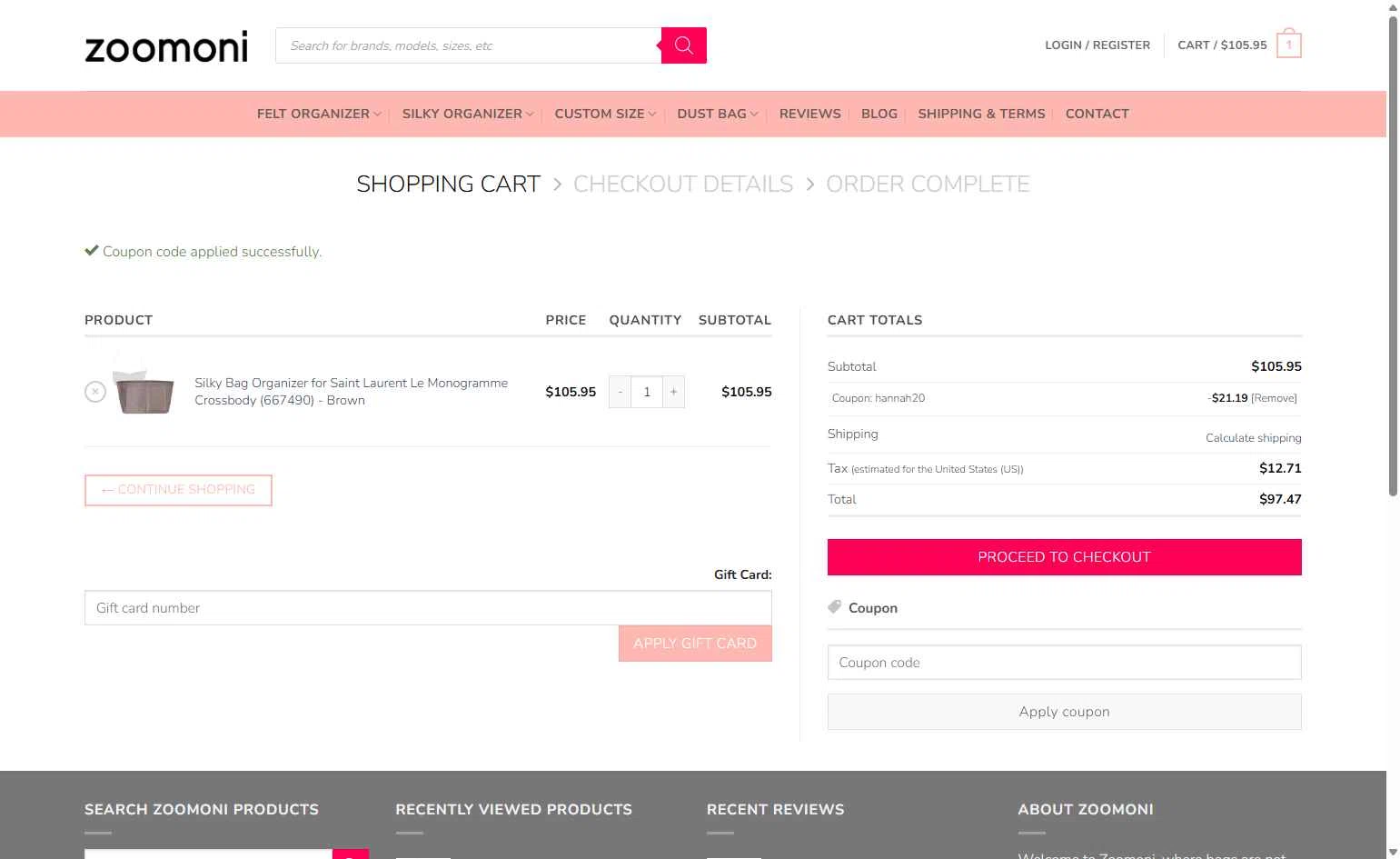
Task: Expand the Dust Bag menu
Action: 717,114
